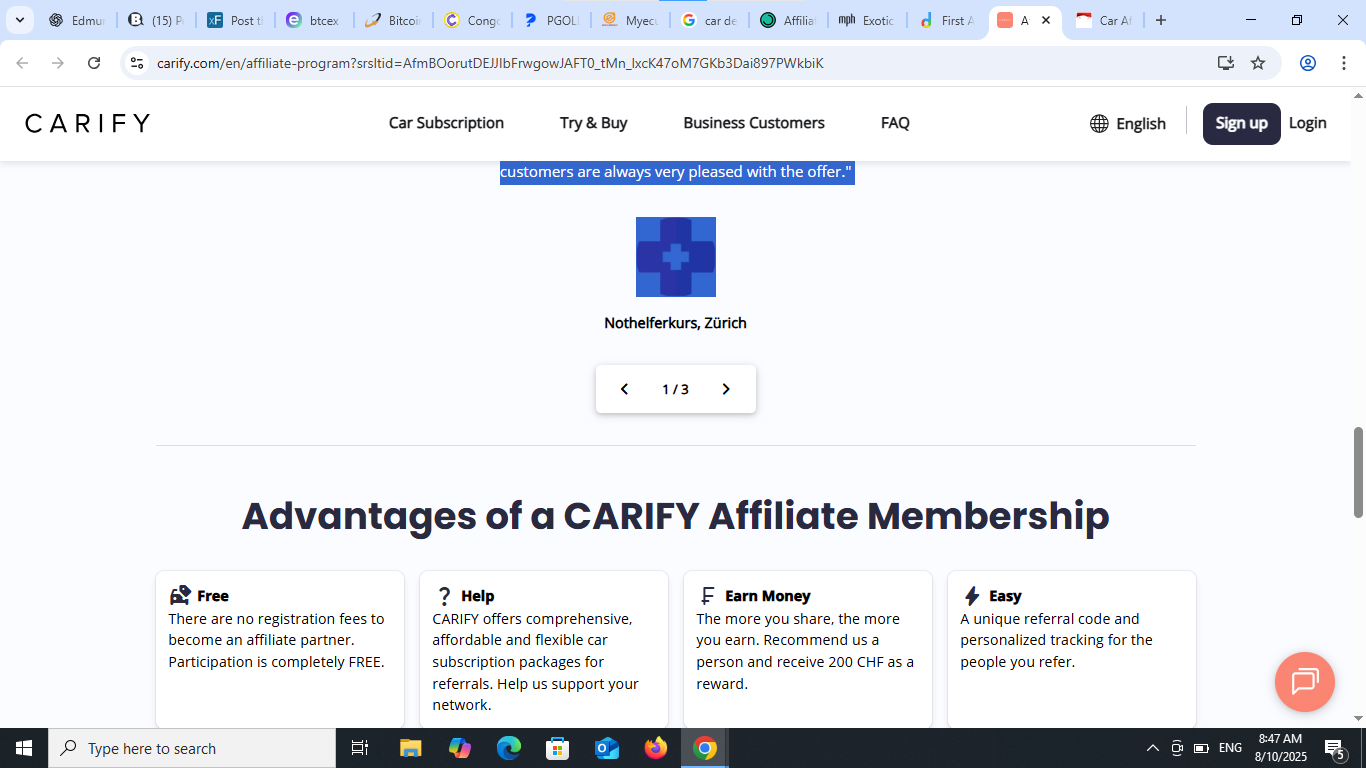The width and height of the screenshot is (1366, 768).
Task: Close the active tab
Action: pyautogui.click(x=1046, y=20)
